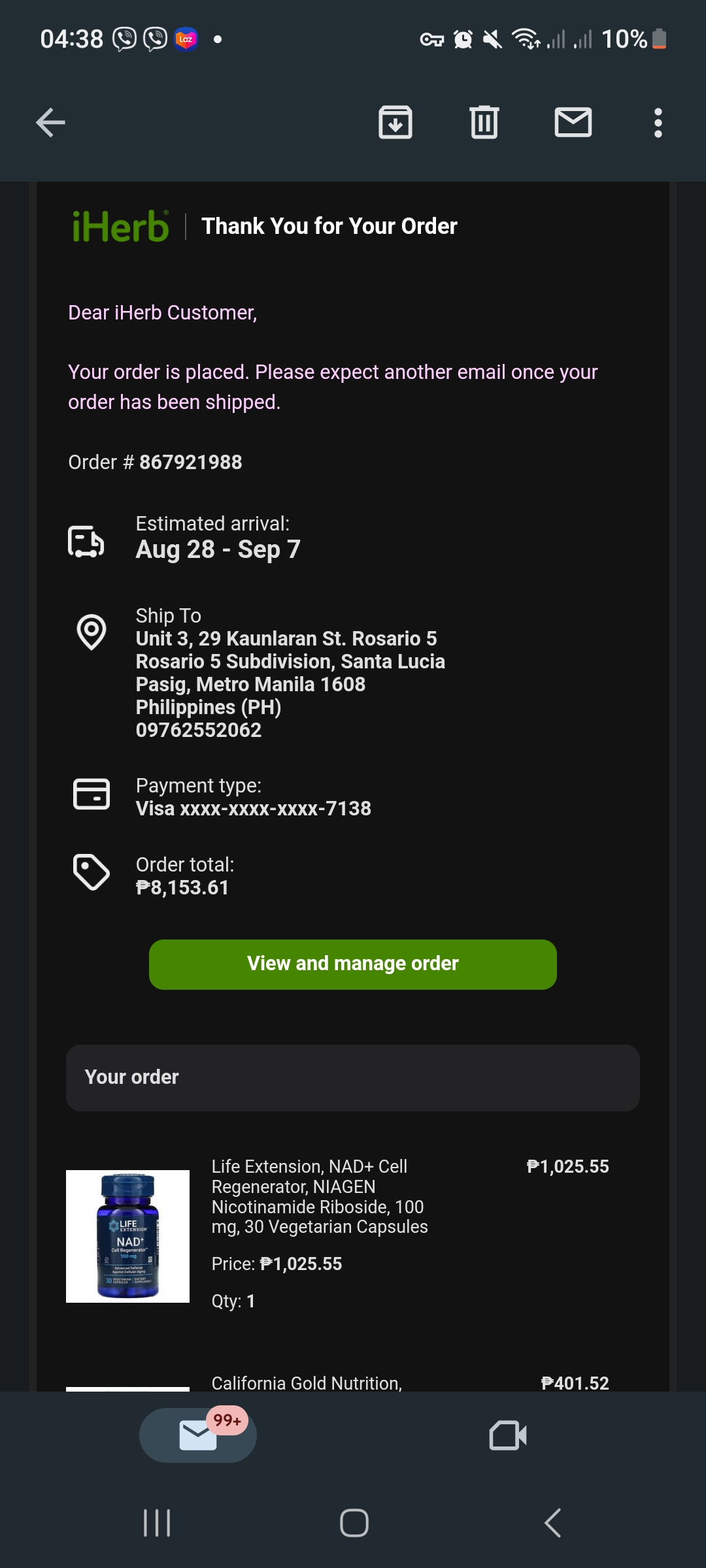Tap the delivery truck icon
Image resolution: width=706 pixels, height=1568 pixels.
click(86, 541)
